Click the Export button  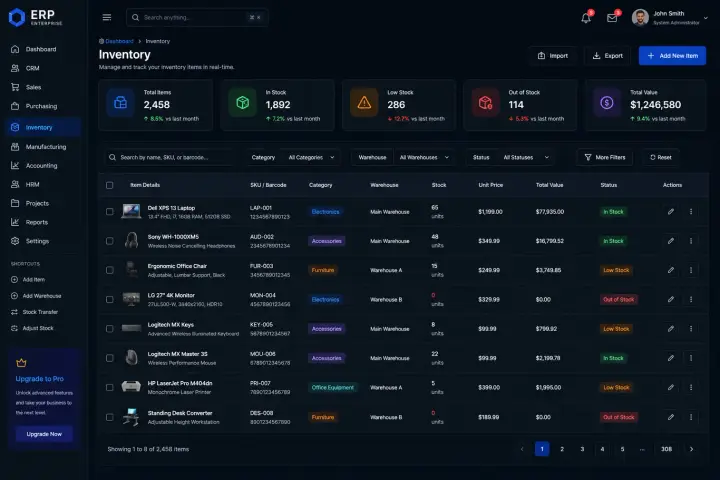tap(608, 56)
